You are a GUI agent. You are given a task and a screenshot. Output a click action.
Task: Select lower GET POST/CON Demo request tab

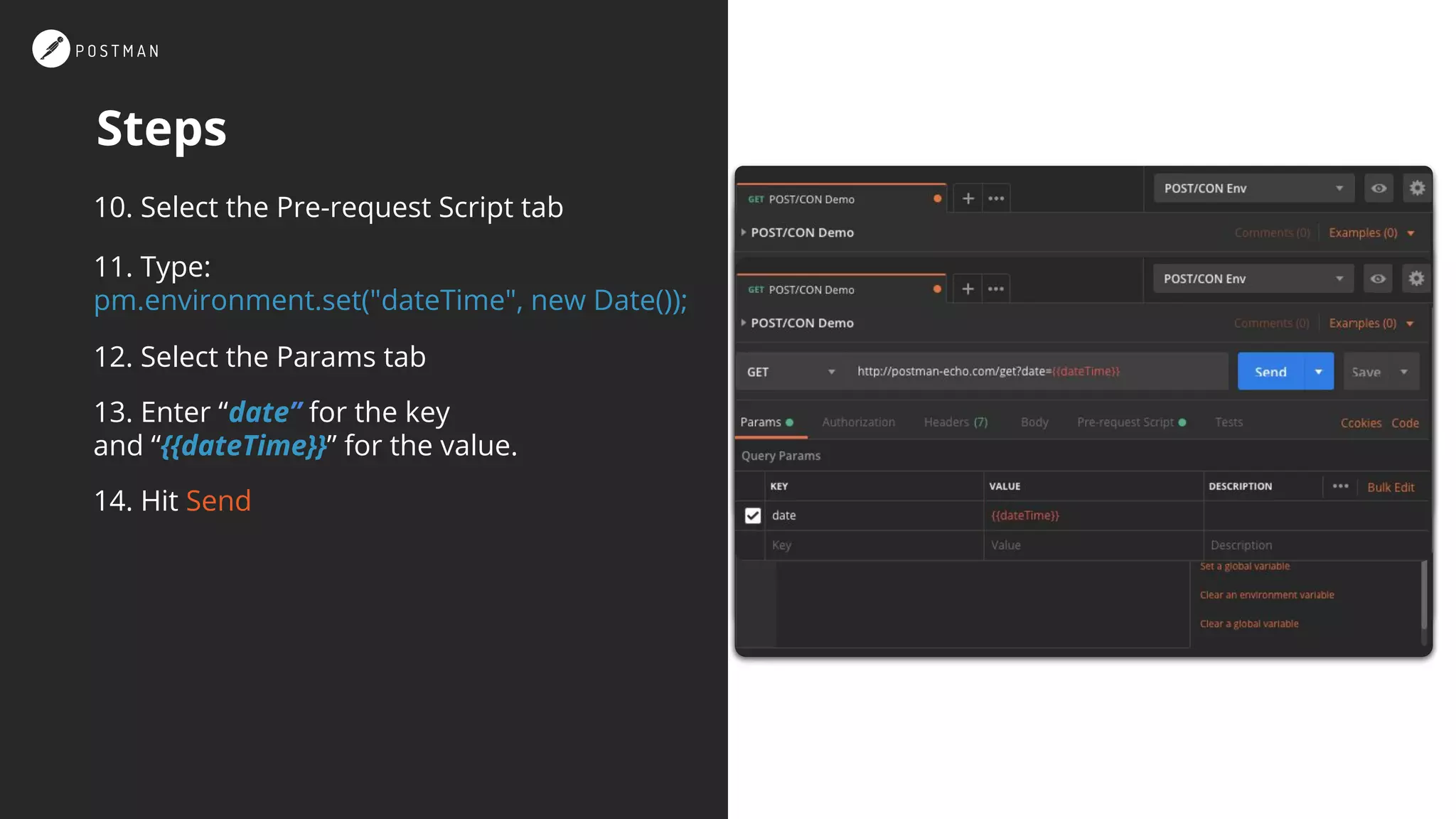point(842,289)
